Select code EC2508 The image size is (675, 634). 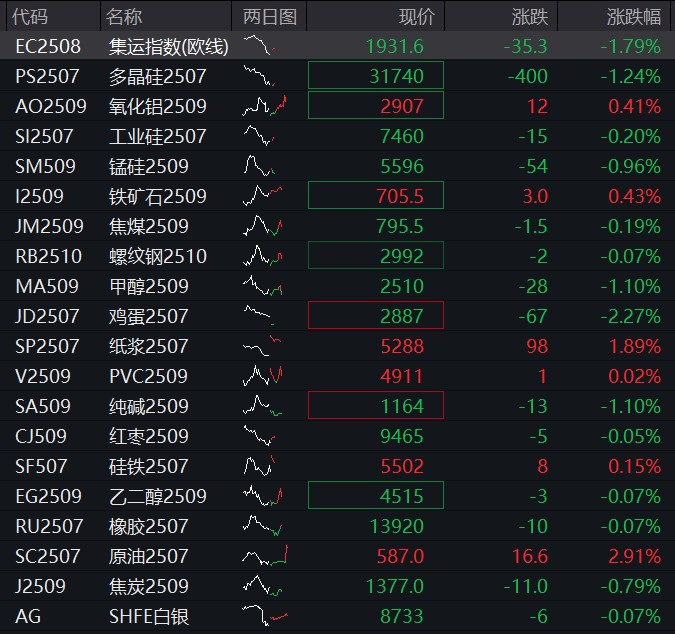48,46
